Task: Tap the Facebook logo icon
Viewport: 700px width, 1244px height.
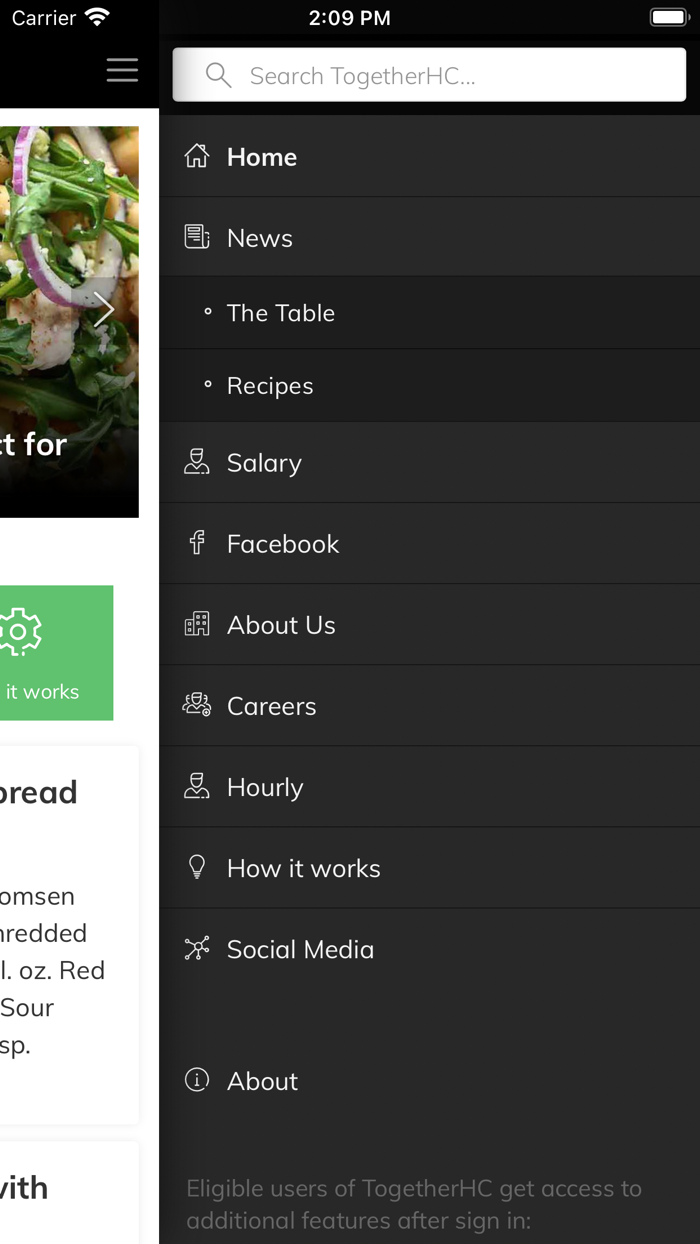Action: click(197, 543)
